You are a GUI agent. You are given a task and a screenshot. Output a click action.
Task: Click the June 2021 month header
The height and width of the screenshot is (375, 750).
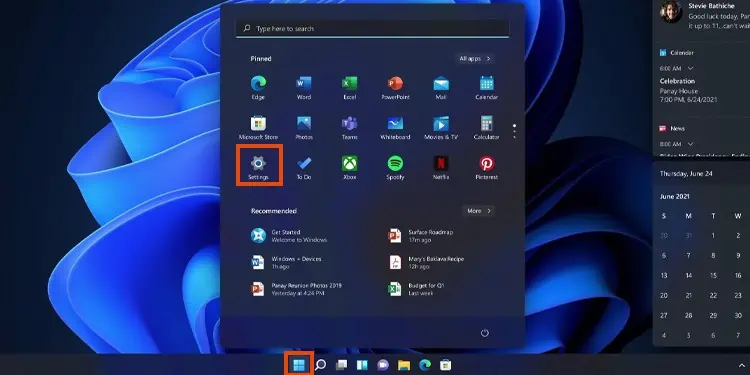tap(674, 197)
